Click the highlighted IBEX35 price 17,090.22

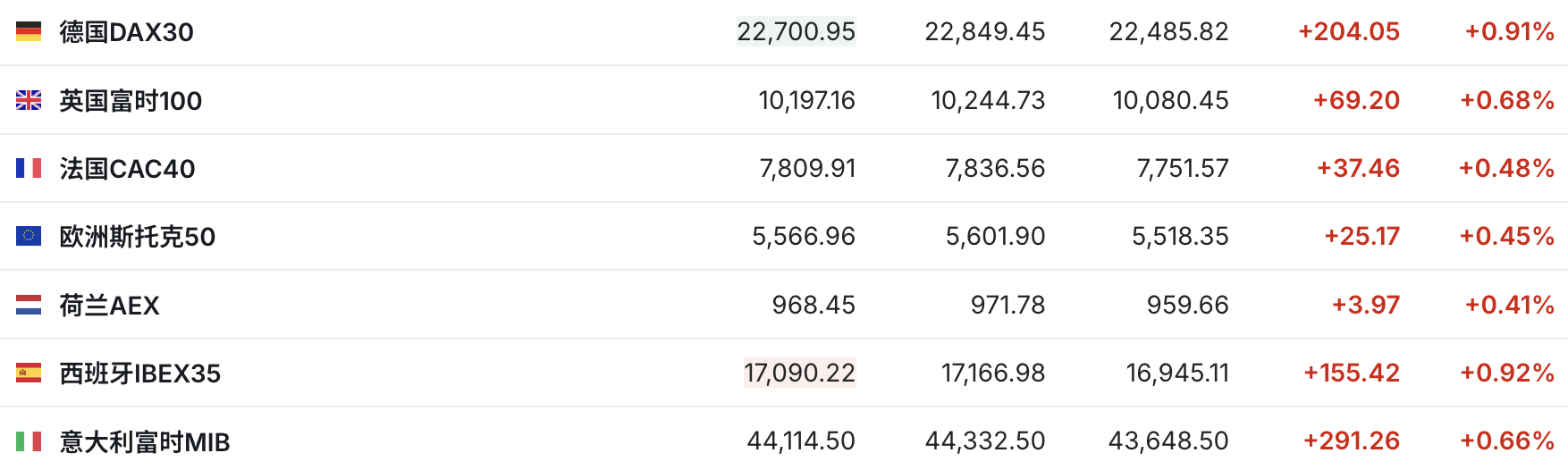(x=799, y=373)
